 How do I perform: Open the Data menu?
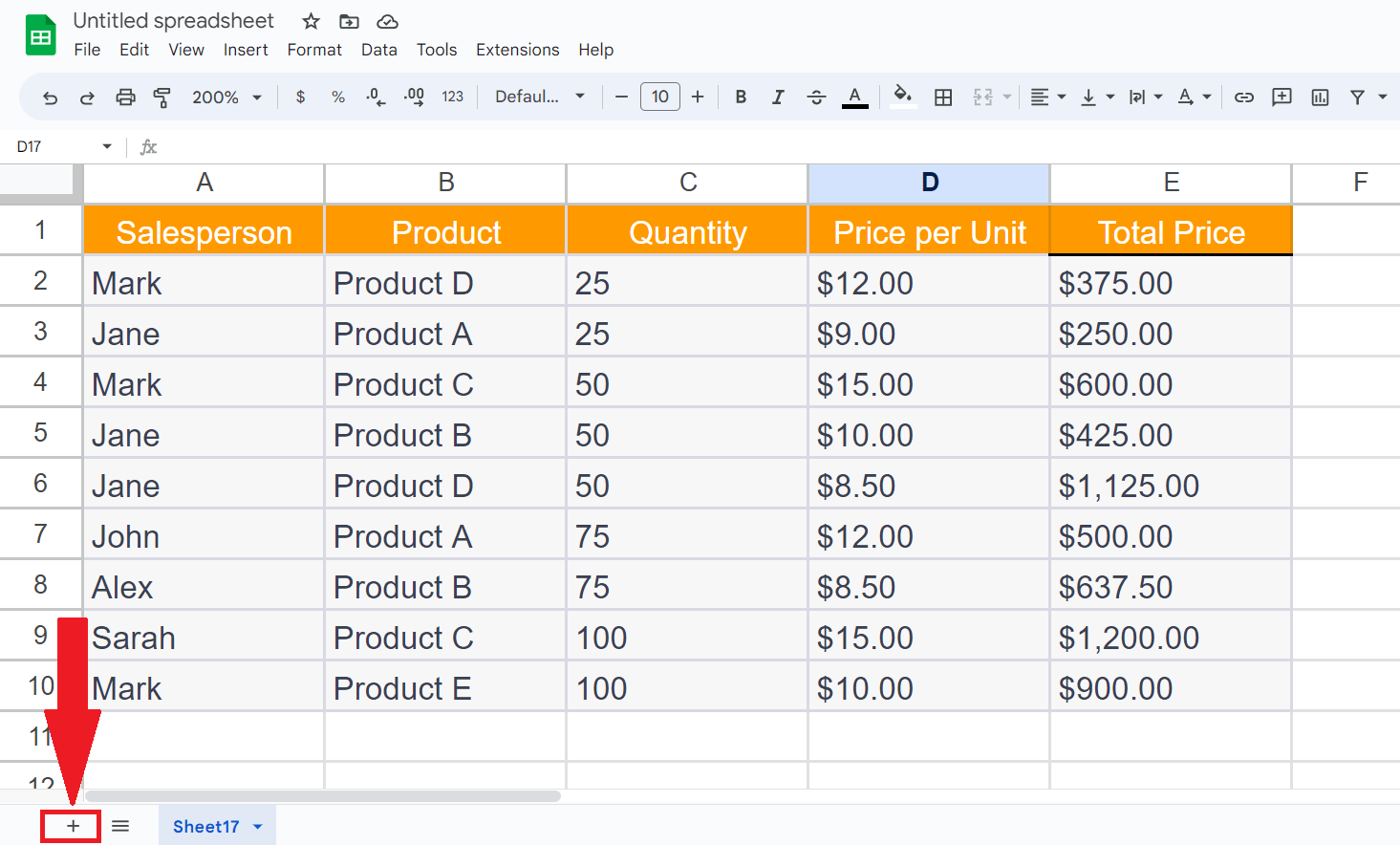pos(379,50)
